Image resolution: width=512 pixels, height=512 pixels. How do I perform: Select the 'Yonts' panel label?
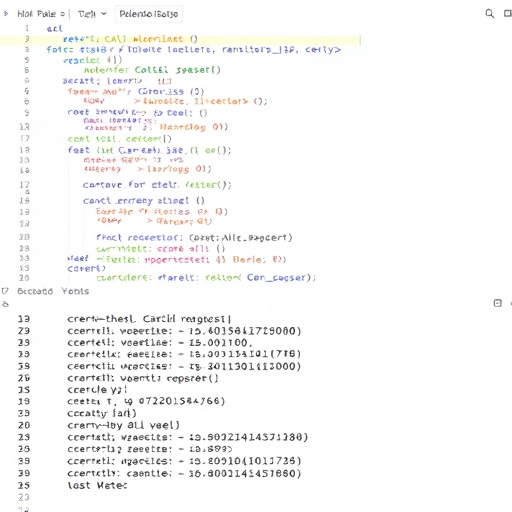click(75, 291)
